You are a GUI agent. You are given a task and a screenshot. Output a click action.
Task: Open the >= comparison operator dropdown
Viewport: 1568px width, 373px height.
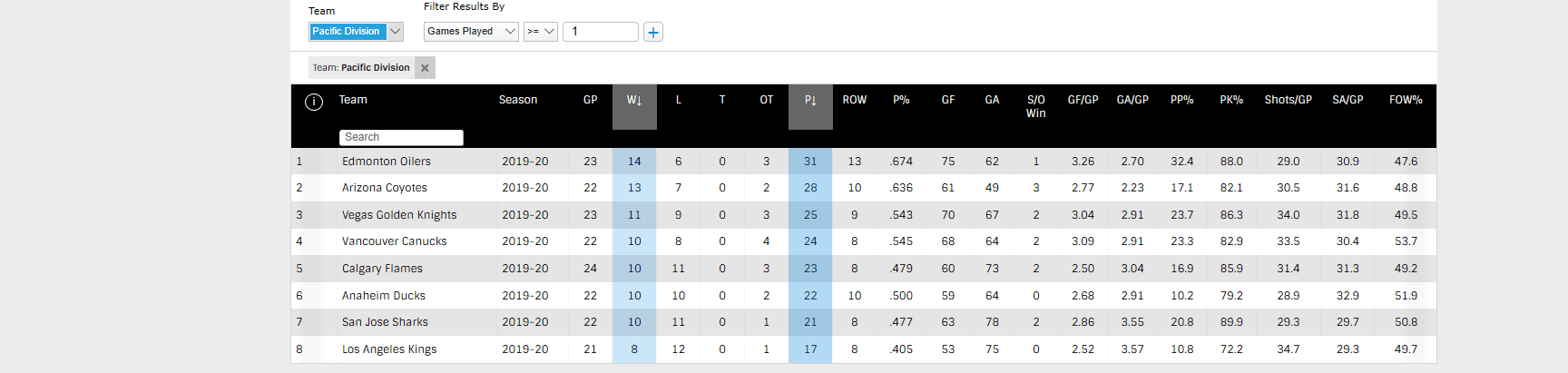(x=541, y=32)
